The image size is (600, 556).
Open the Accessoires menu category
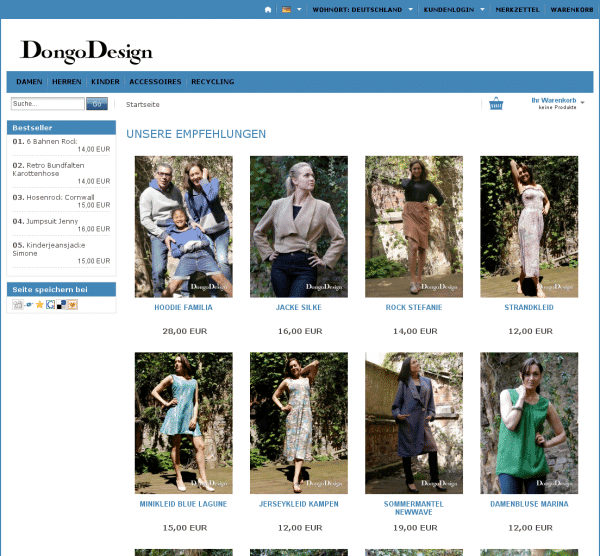pyautogui.click(x=155, y=82)
